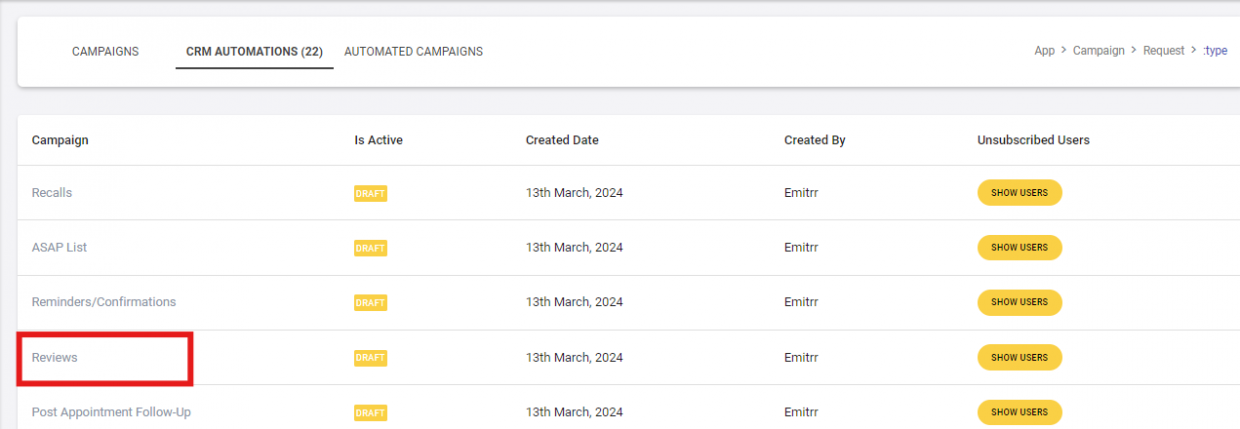Click the Is Active column header

pyautogui.click(x=378, y=140)
